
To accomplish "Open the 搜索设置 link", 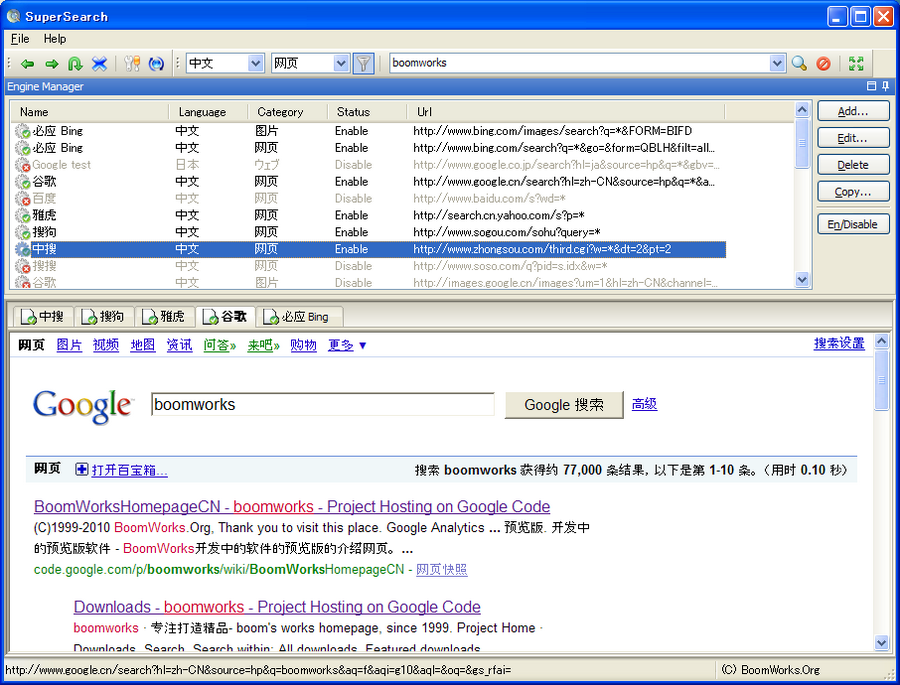I will coord(839,343).
